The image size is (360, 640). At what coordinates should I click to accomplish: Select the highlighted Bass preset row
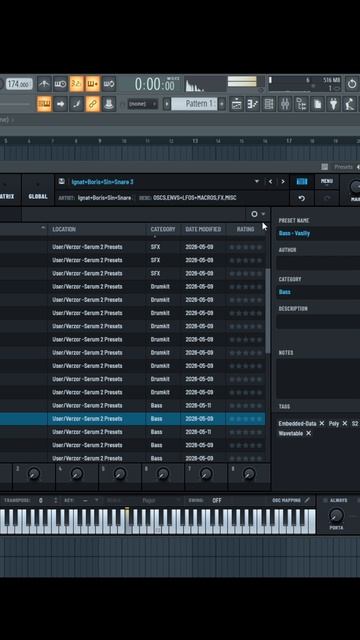(133, 419)
